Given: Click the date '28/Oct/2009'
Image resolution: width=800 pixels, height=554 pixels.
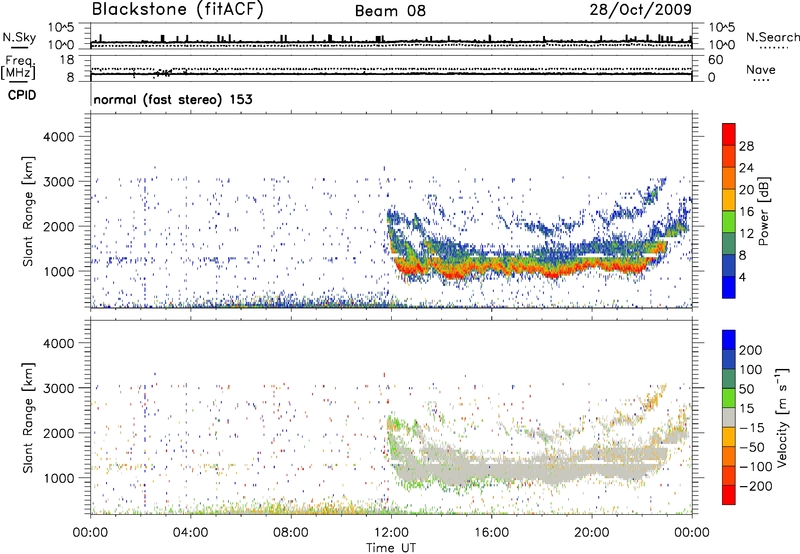Looking at the screenshot, I should [x=641, y=9].
